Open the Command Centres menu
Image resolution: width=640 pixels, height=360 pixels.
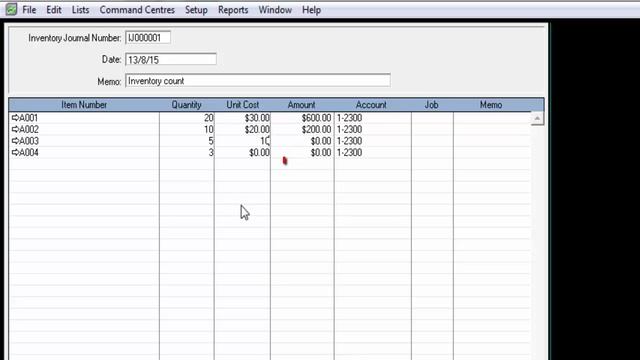point(137,10)
